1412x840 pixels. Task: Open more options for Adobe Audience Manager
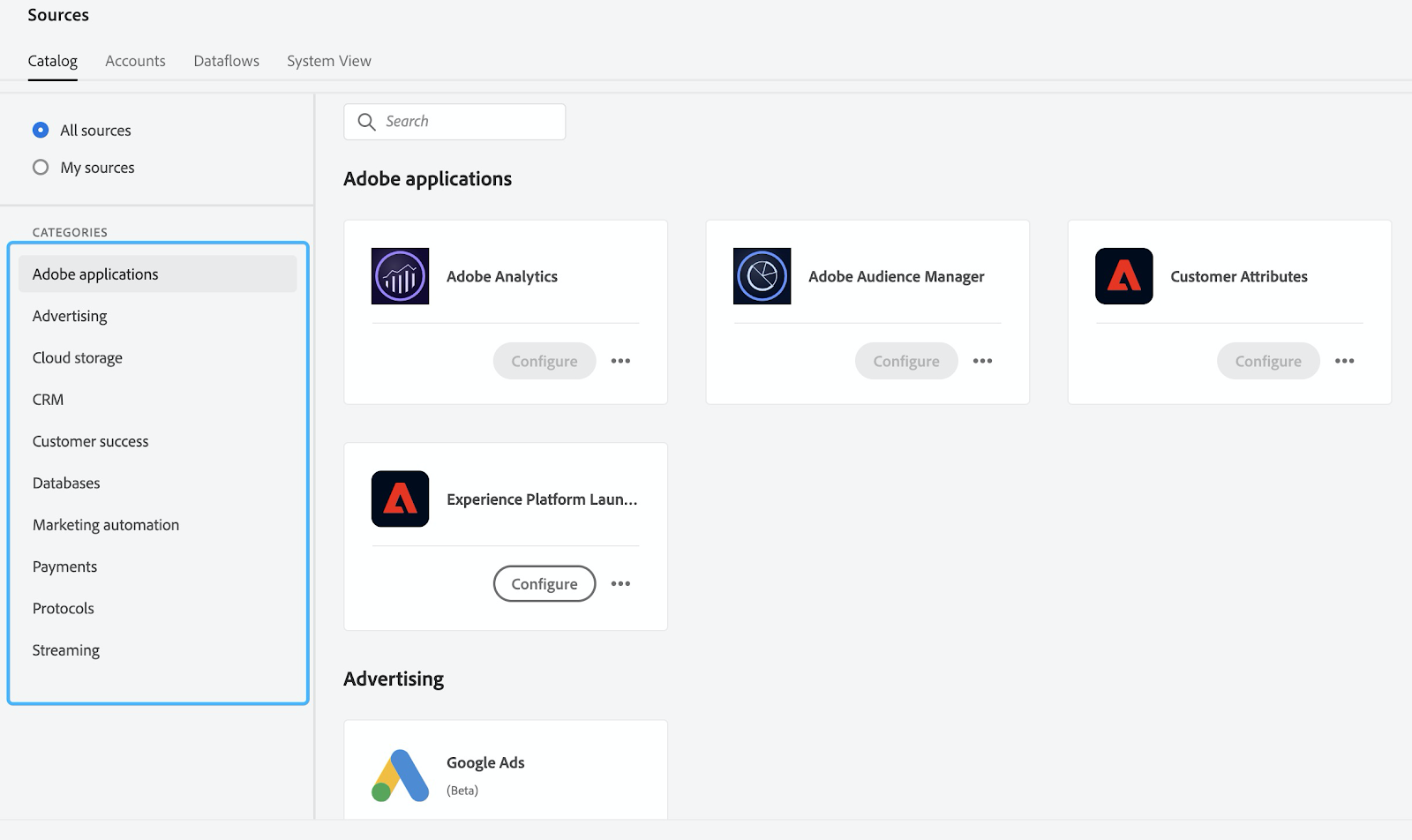982,361
